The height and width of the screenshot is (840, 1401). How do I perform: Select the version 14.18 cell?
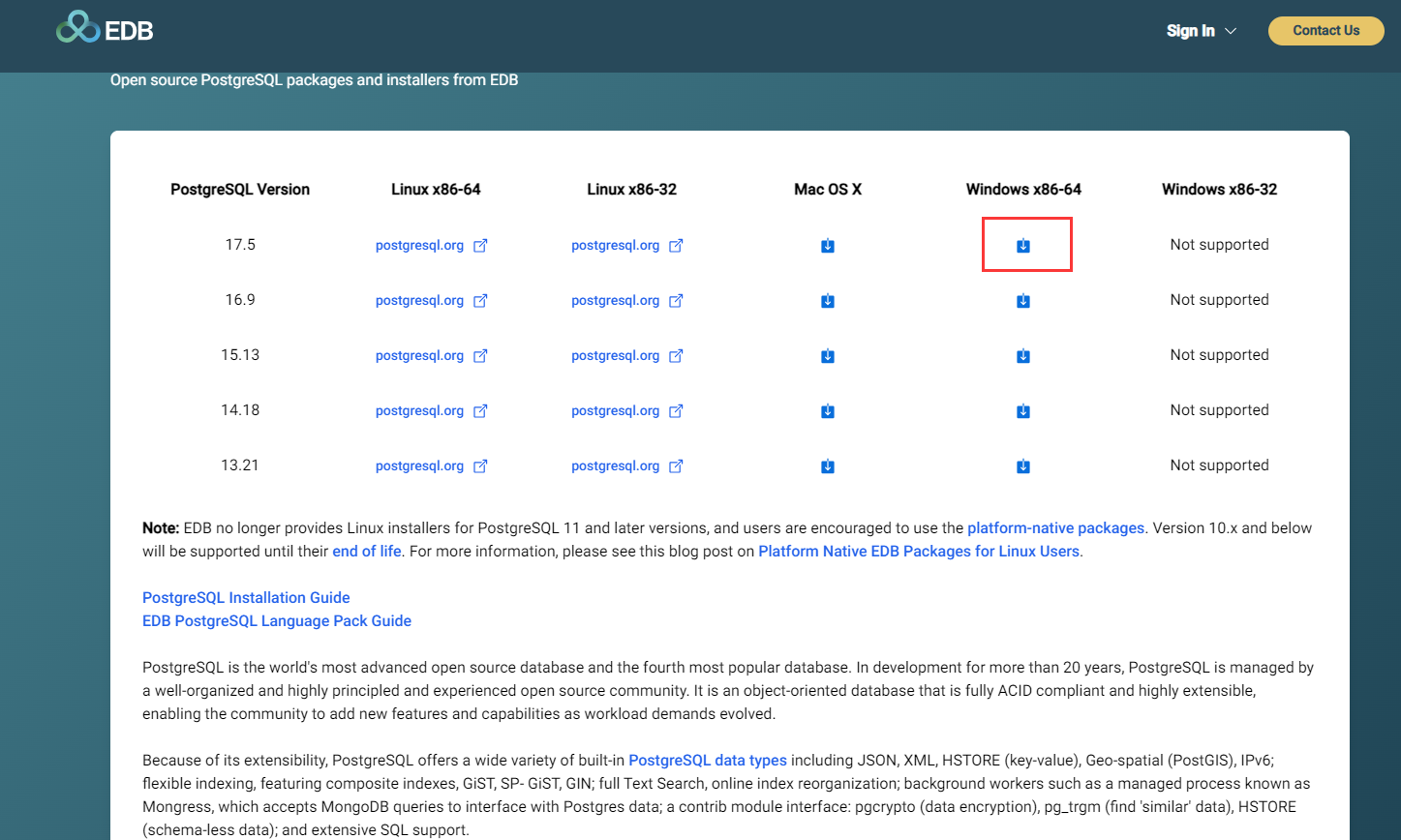[240, 410]
